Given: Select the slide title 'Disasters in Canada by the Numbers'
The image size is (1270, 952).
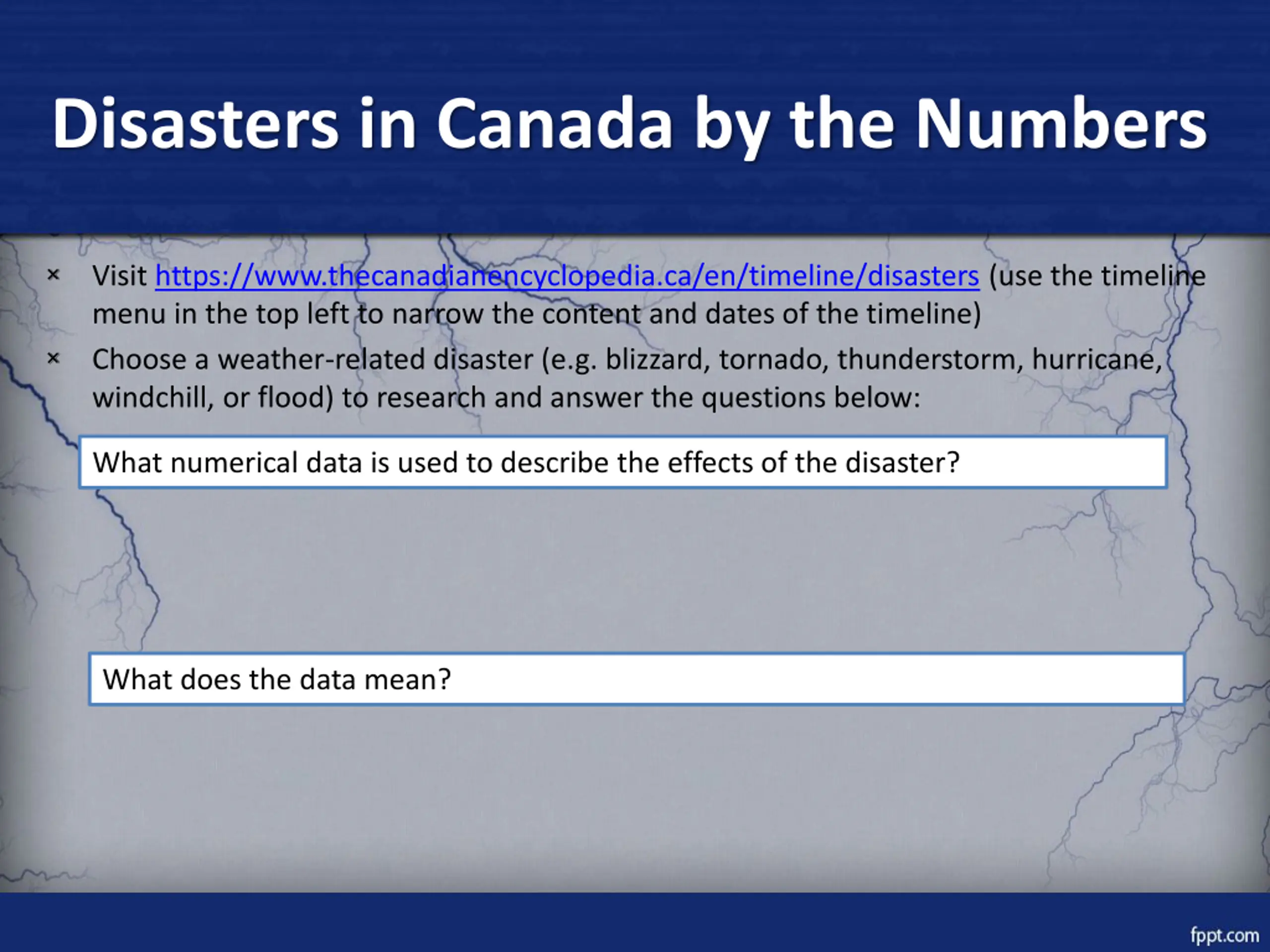Looking at the screenshot, I should 629,125.
